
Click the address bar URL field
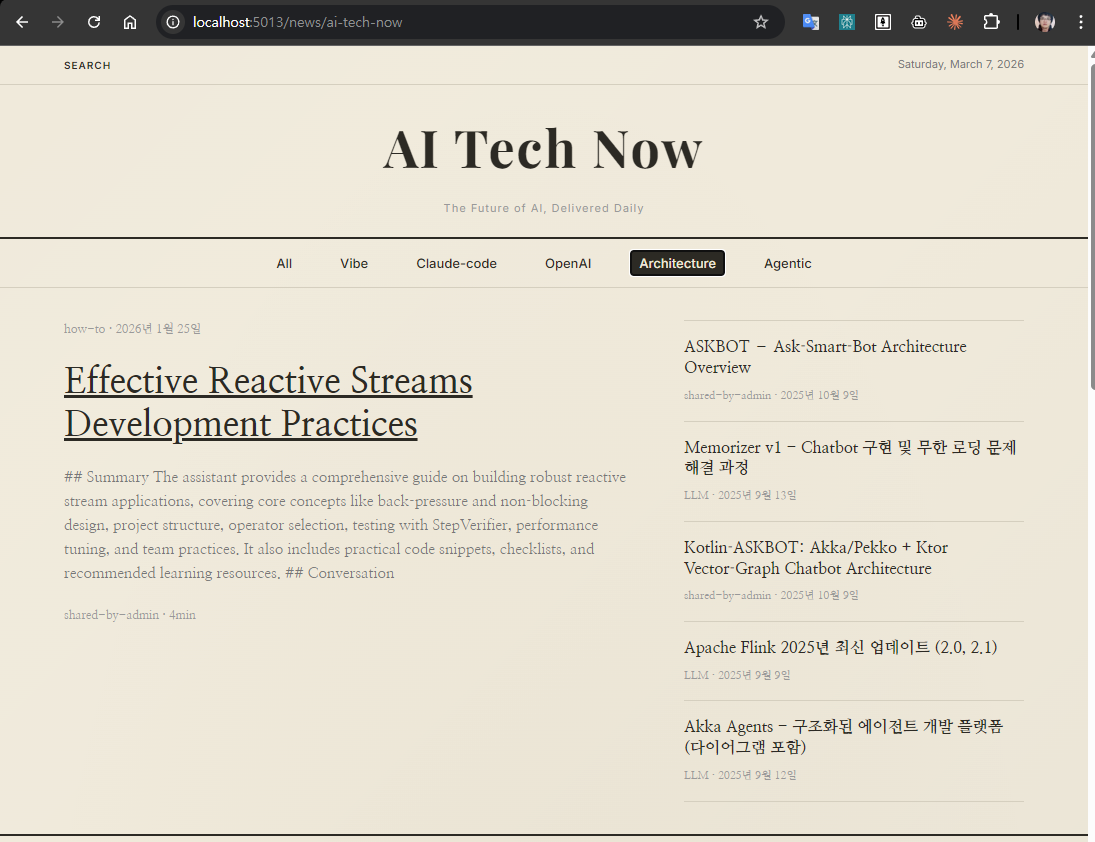pos(450,22)
